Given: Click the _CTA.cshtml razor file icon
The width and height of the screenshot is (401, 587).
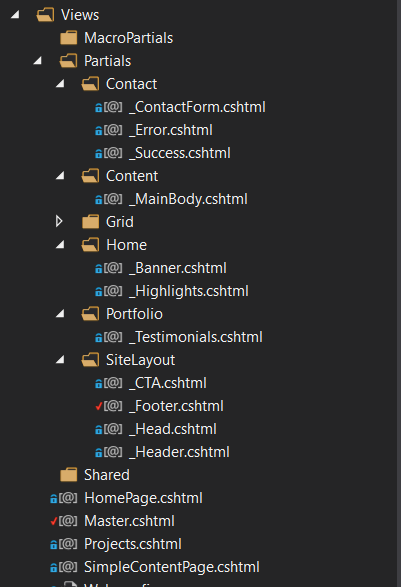Looking at the screenshot, I should (x=113, y=383).
